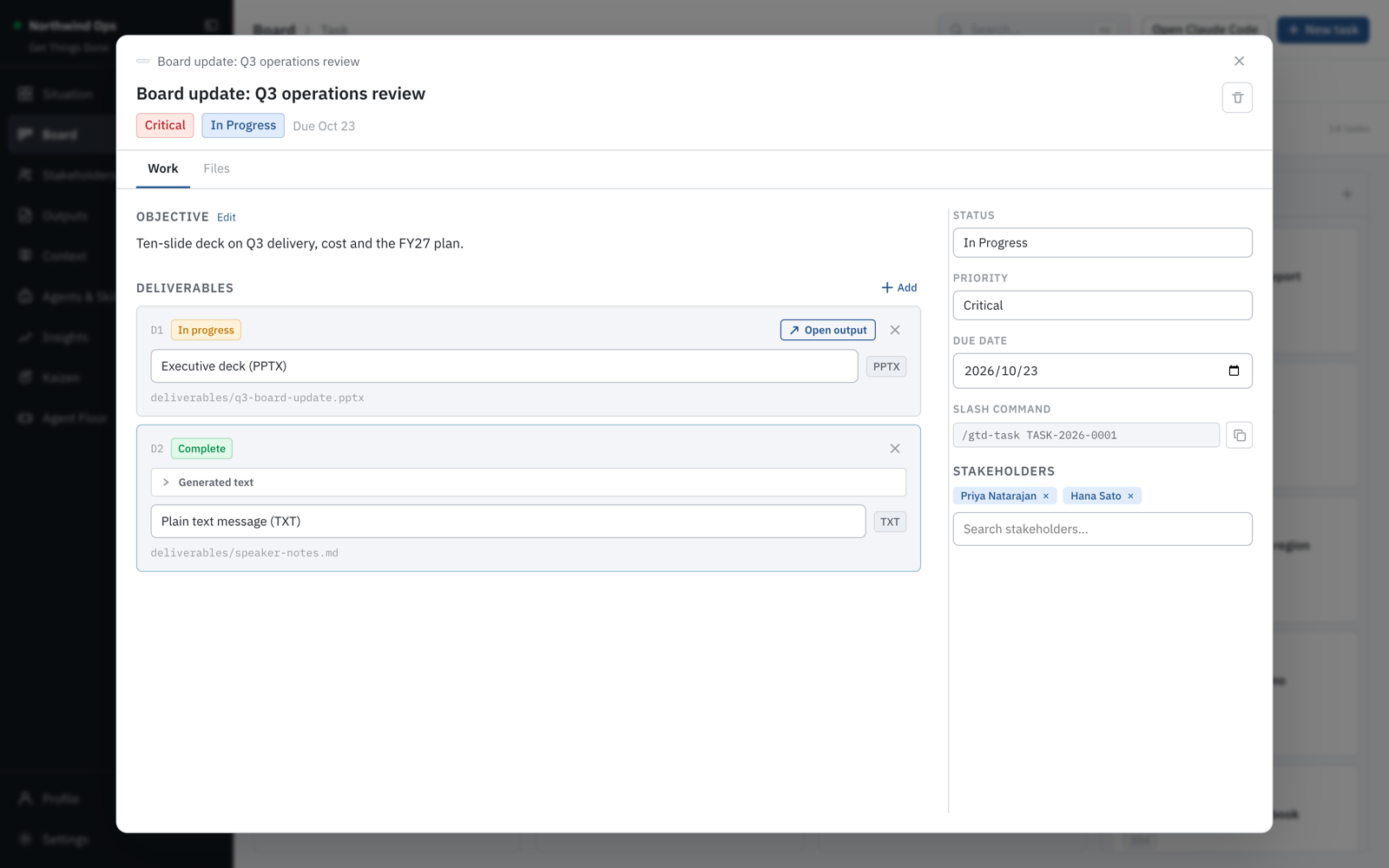
Task: Switch to the Files tab
Action: click(x=216, y=168)
